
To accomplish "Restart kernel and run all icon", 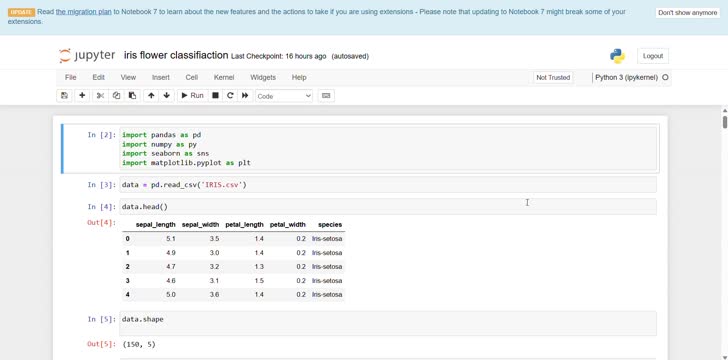I will (x=245, y=96).
